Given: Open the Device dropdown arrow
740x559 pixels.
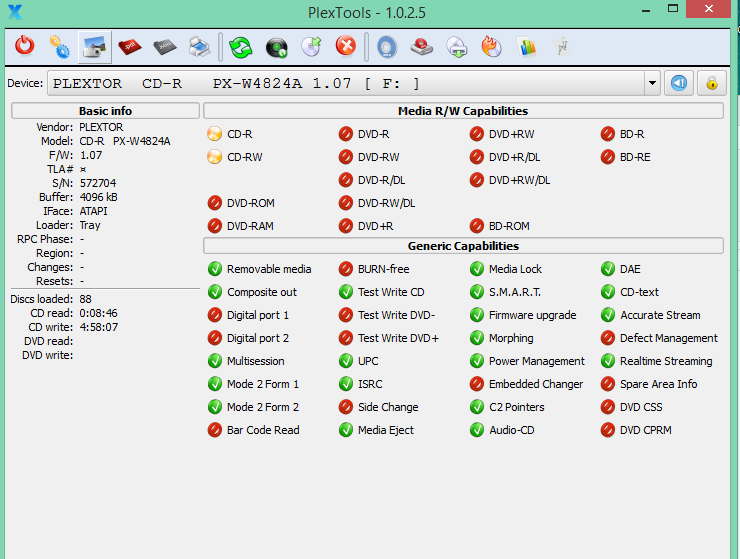Looking at the screenshot, I should (x=652, y=84).
